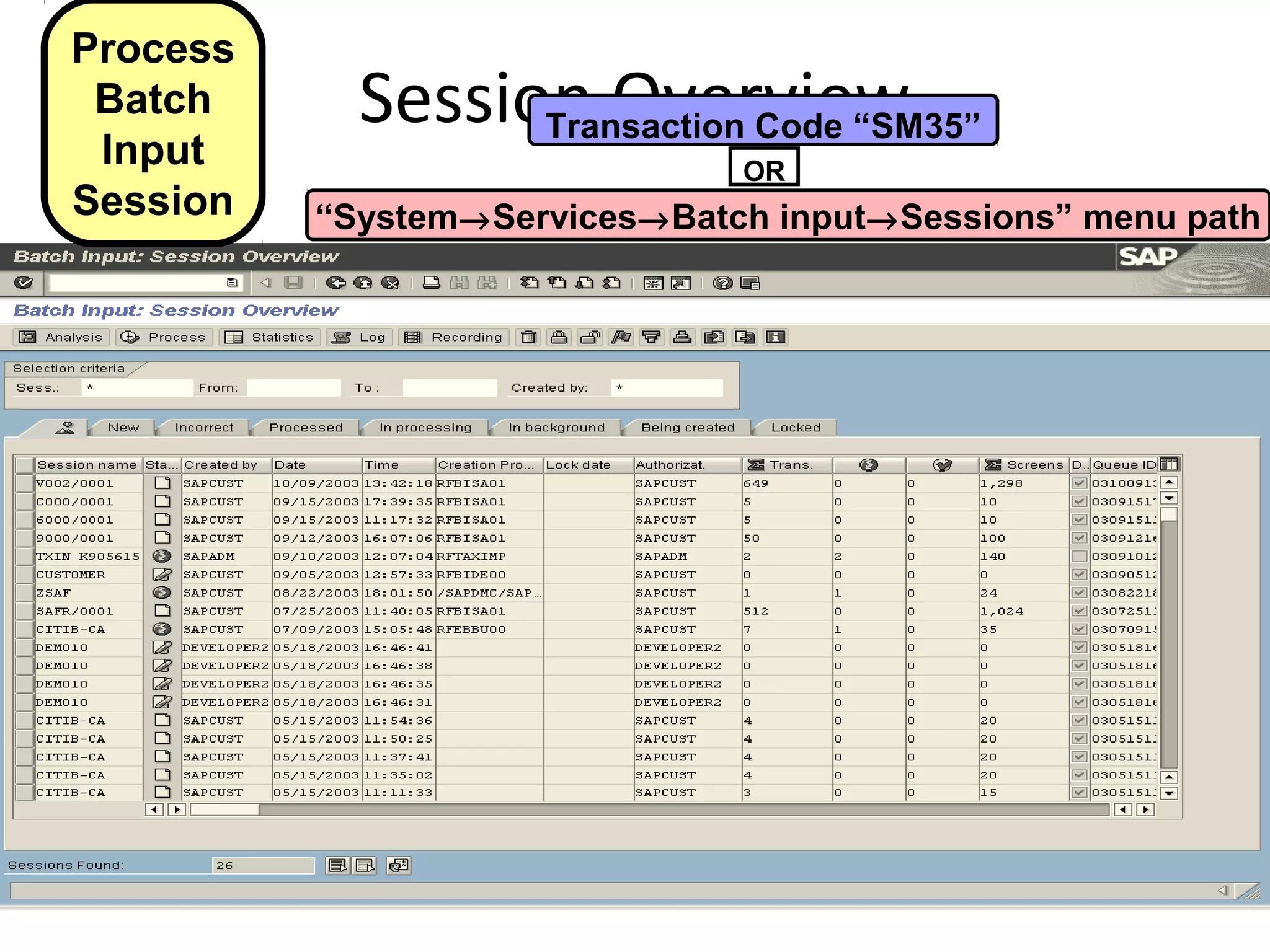Click the First Page icon
This screenshot has height=952, width=1270.
pos(529,283)
